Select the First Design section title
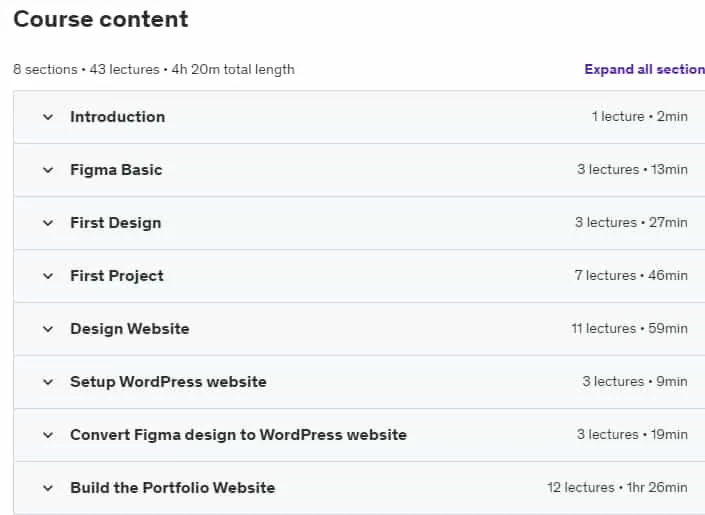This screenshot has width=705, height=515. tap(116, 223)
